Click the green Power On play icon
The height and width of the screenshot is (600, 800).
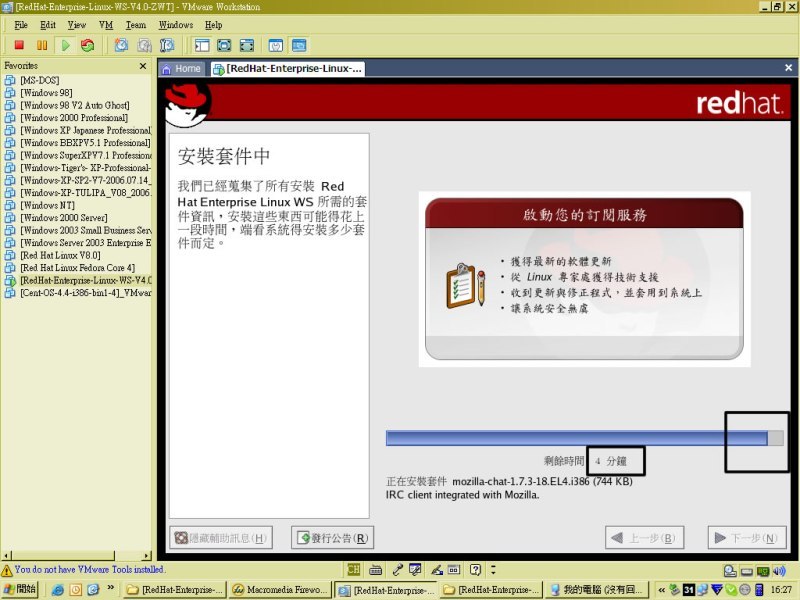pyautogui.click(x=65, y=45)
